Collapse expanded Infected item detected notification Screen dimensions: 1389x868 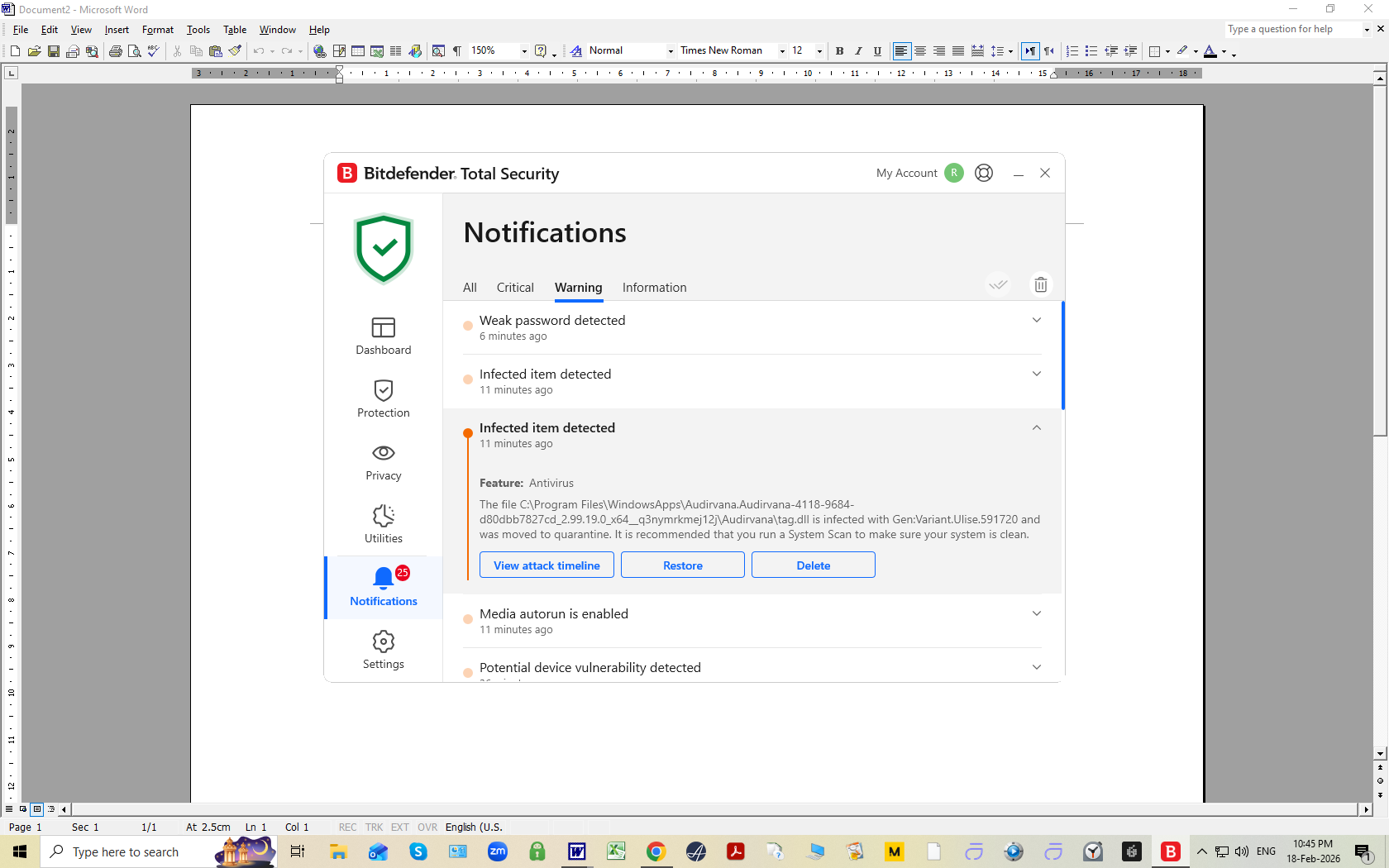point(1037,428)
